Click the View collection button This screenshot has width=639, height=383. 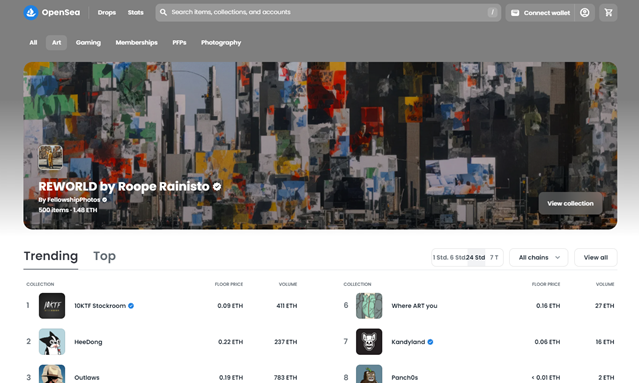point(570,203)
